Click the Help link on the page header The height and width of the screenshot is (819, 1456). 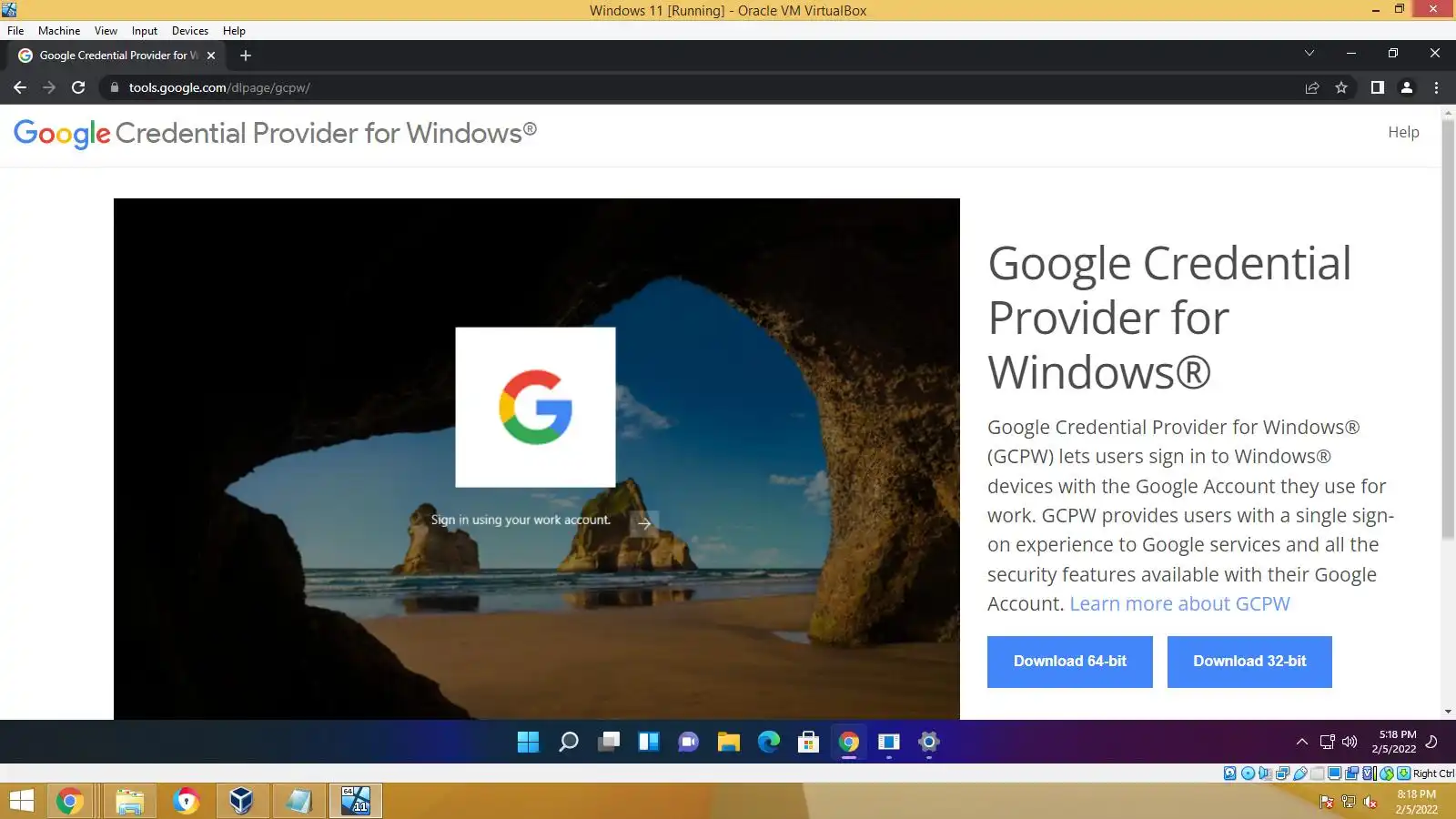(1403, 132)
